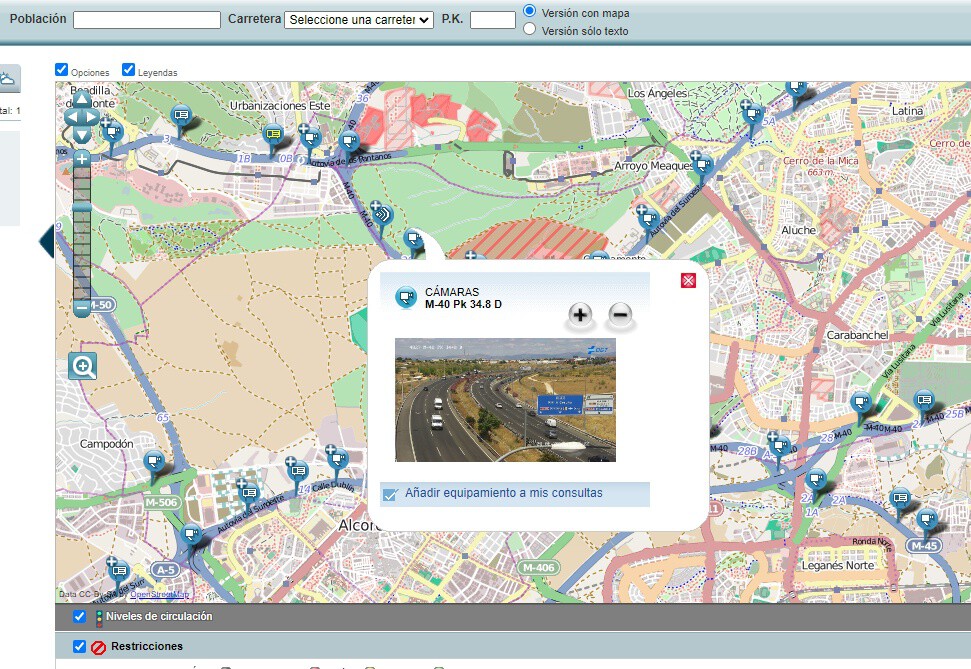The image size is (971, 669).
Task: Pan the map up with the arrow
Action: (82, 99)
